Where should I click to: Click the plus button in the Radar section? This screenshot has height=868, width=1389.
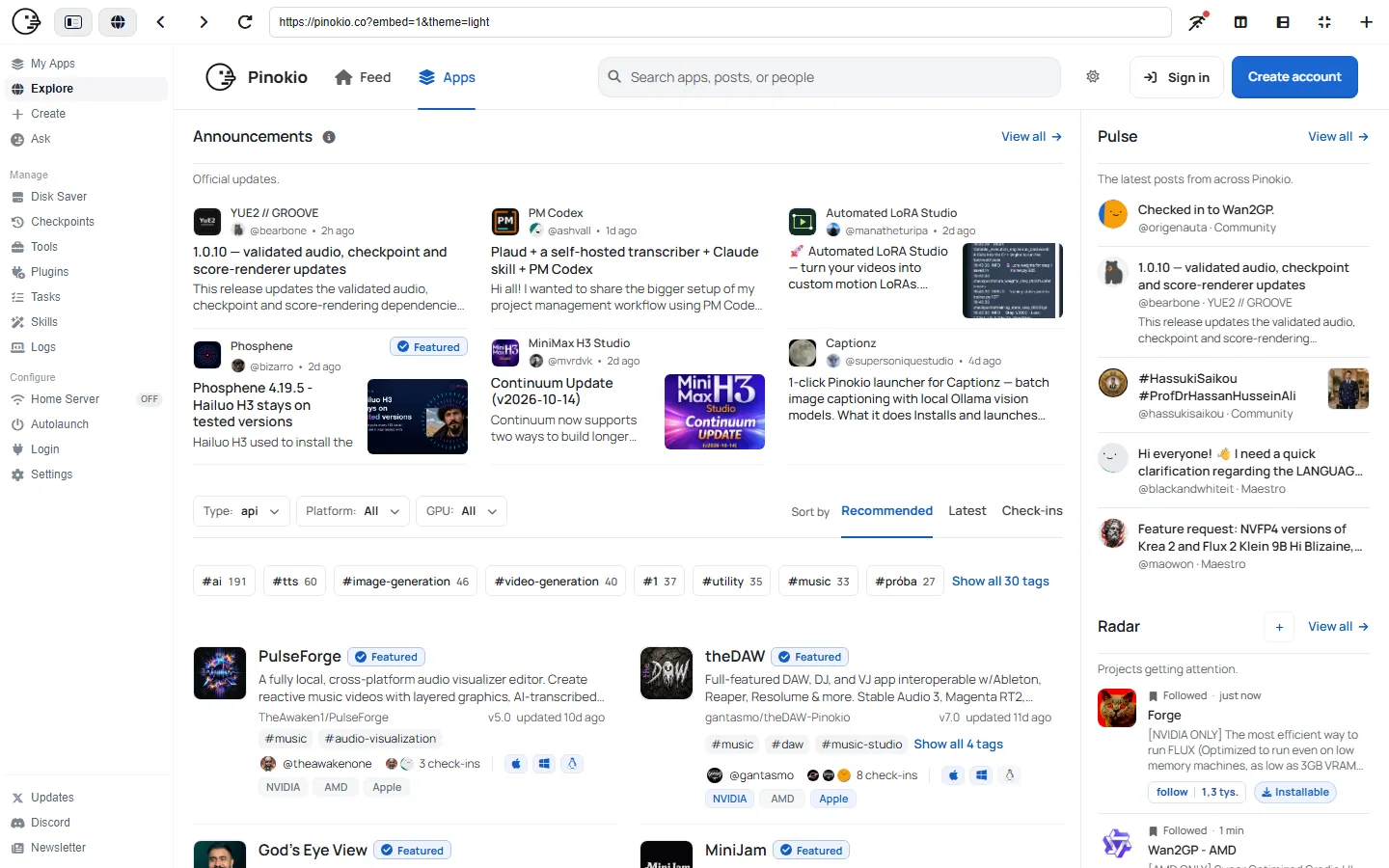click(1279, 627)
